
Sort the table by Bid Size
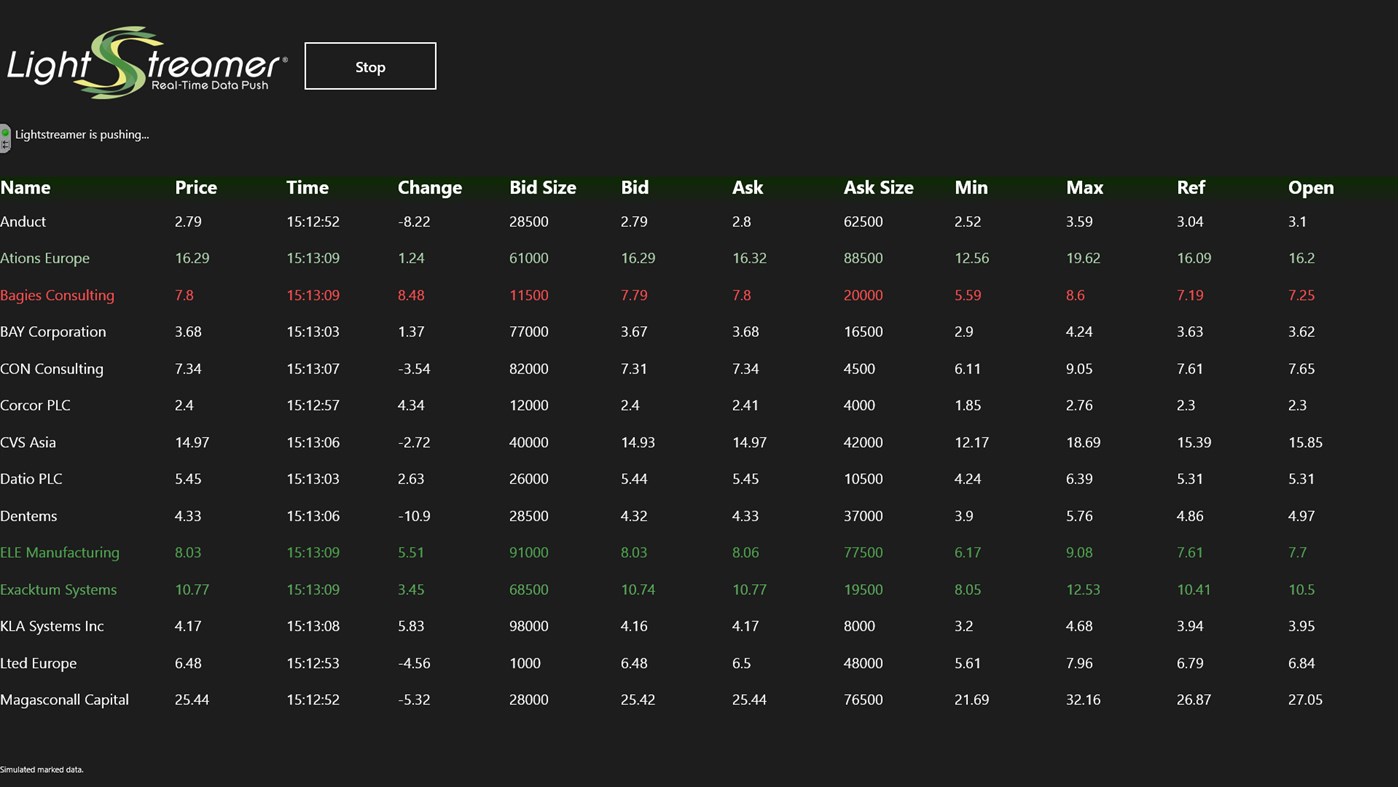542,187
